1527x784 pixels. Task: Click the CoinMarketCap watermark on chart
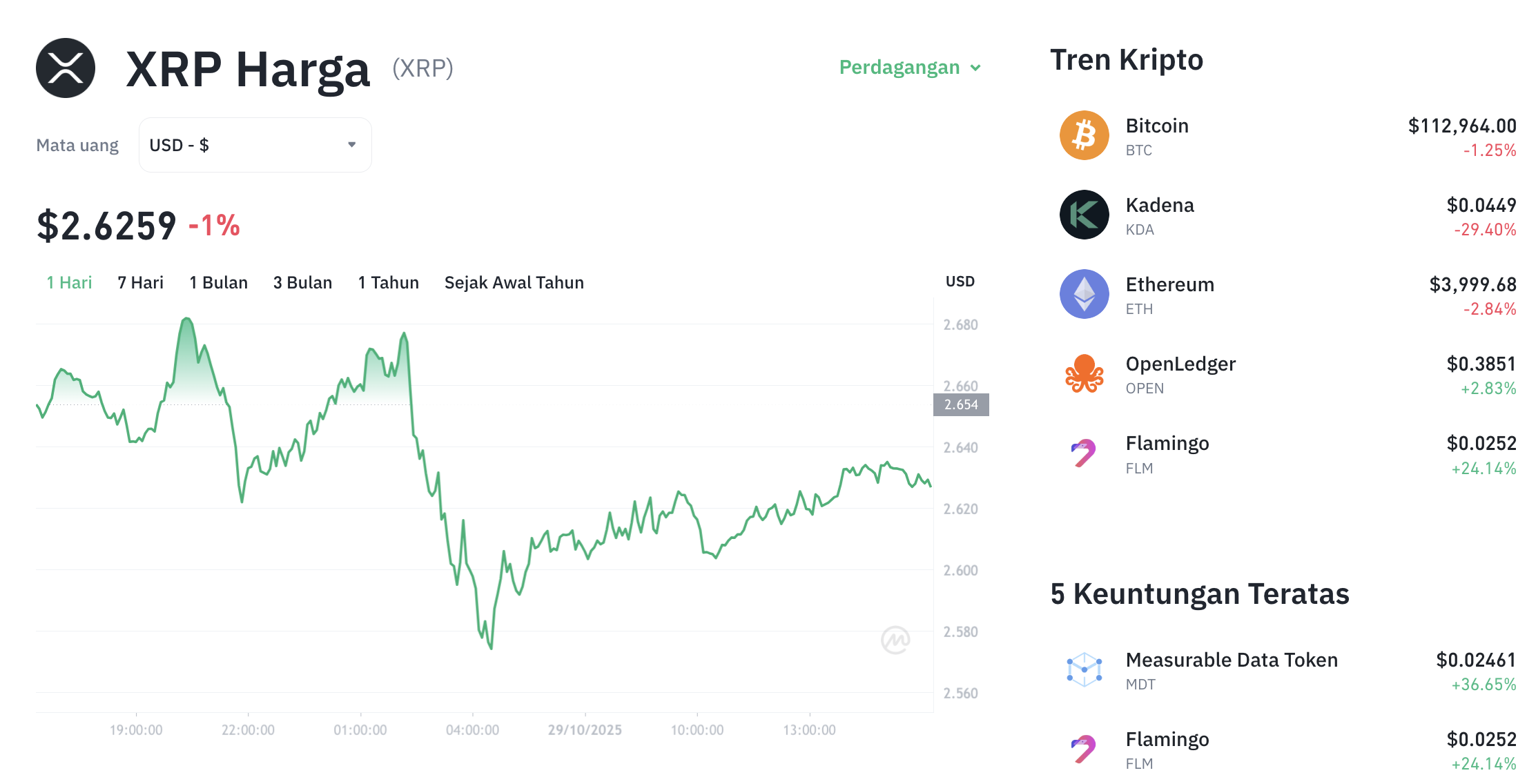click(895, 640)
